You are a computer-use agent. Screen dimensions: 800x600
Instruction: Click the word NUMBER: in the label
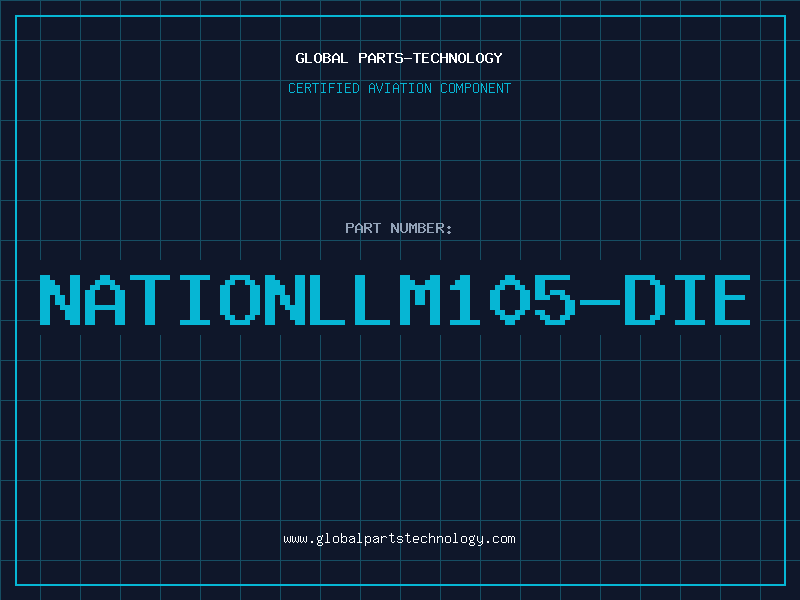click(421, 228)
